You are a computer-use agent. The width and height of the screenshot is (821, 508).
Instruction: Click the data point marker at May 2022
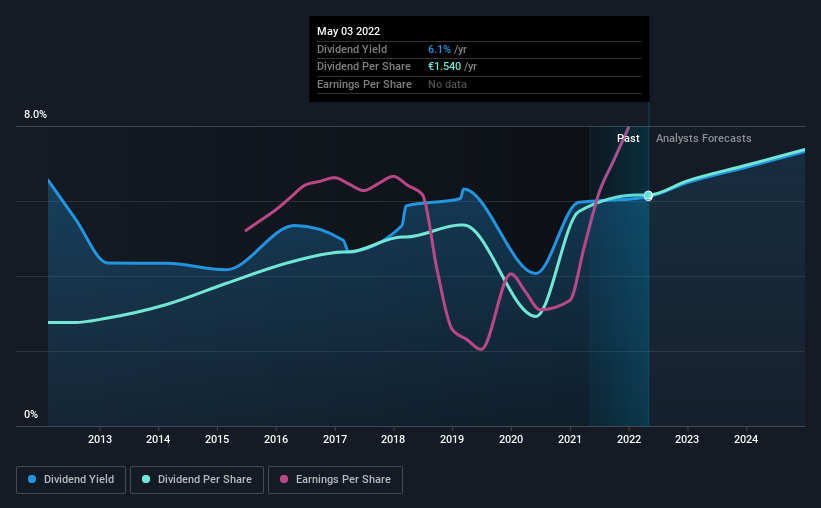pyautogui.click(x=648, y=195)
